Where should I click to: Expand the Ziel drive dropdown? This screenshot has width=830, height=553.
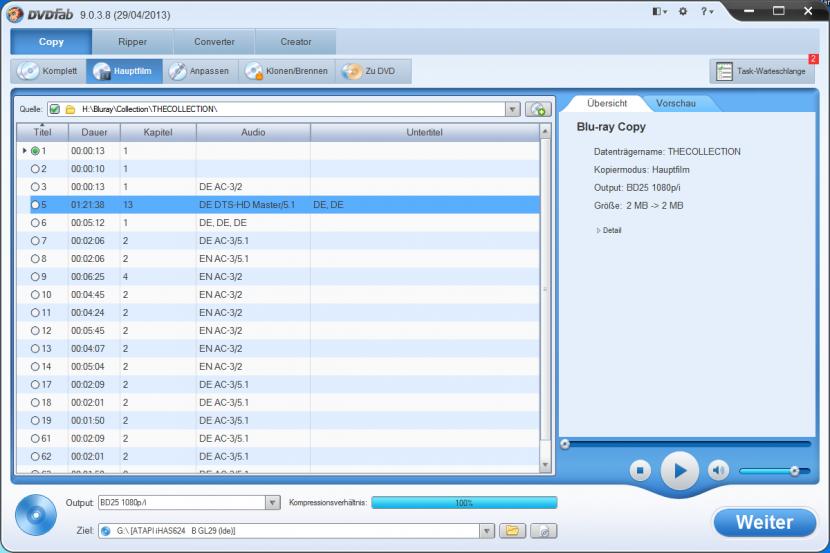[x=487, y=531]
